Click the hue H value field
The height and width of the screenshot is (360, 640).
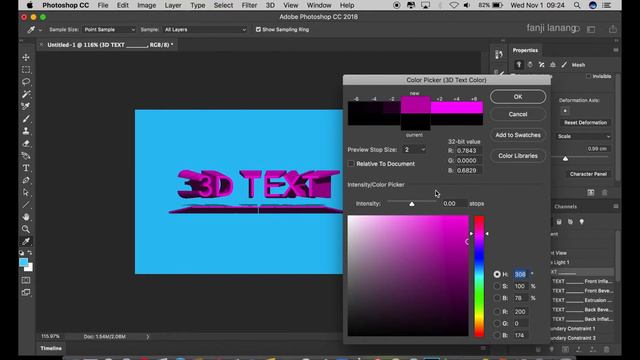pos(520,274)
